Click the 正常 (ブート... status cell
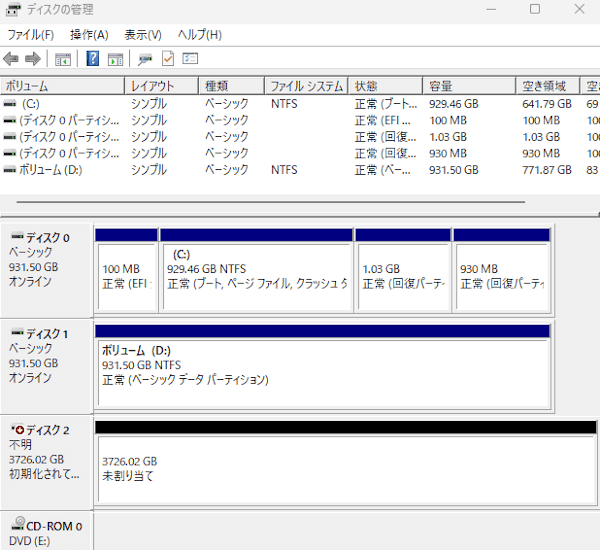The width and height of the screenshot is (600, 550). [x=386, y=104]
